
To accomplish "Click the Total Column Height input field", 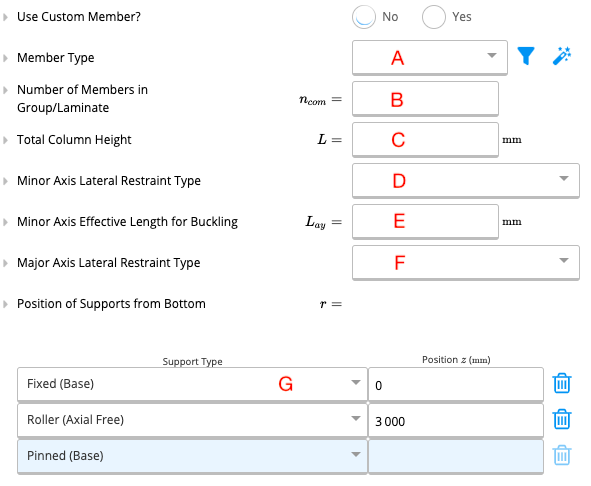I will 425,140.
